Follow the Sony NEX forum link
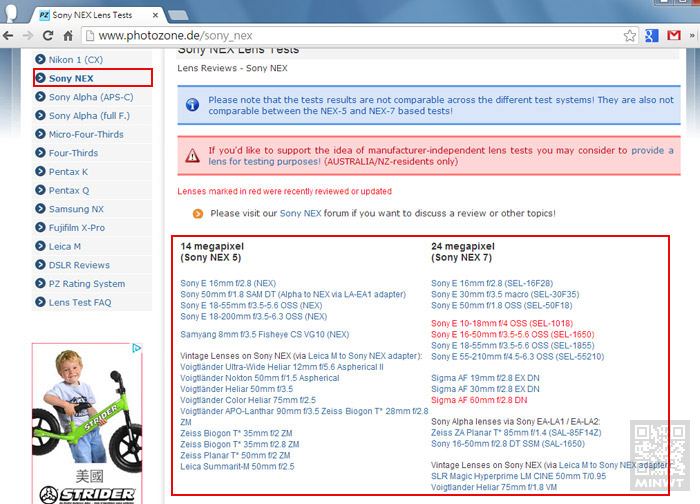700x504 pixels. click(300, 213)
